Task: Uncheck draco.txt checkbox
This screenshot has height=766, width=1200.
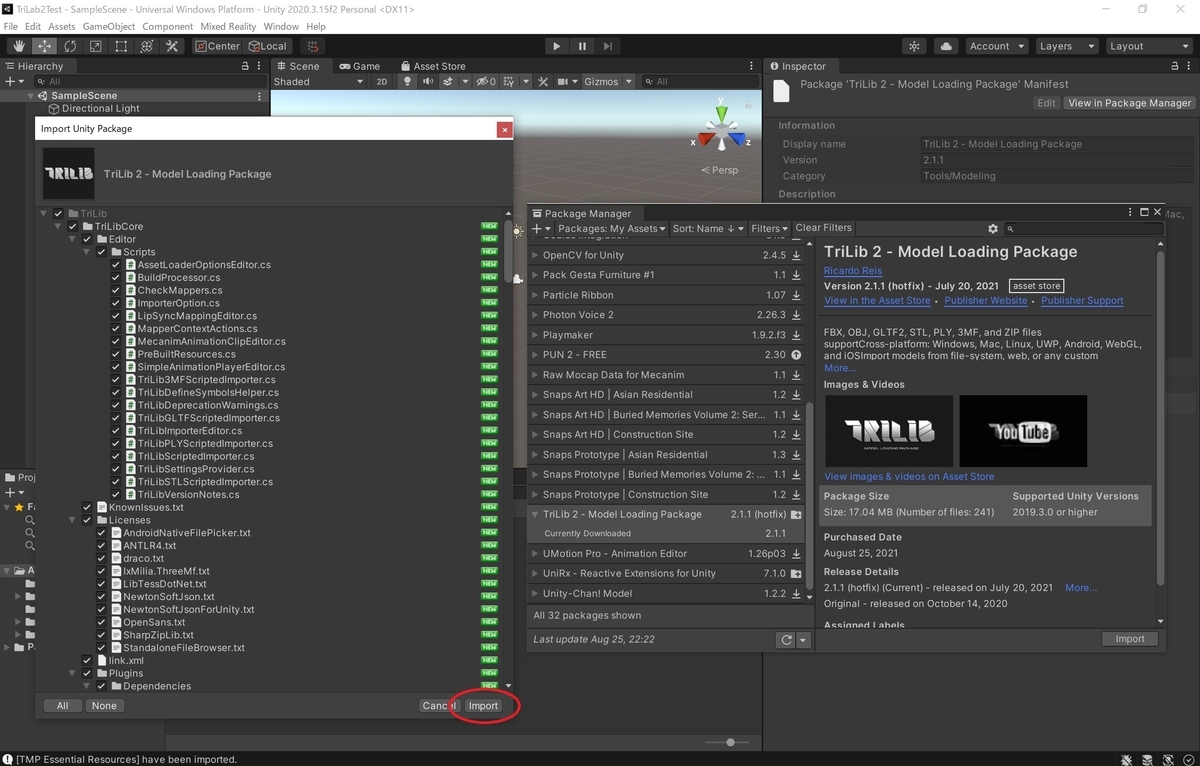Action: click(x=102, y=559)
